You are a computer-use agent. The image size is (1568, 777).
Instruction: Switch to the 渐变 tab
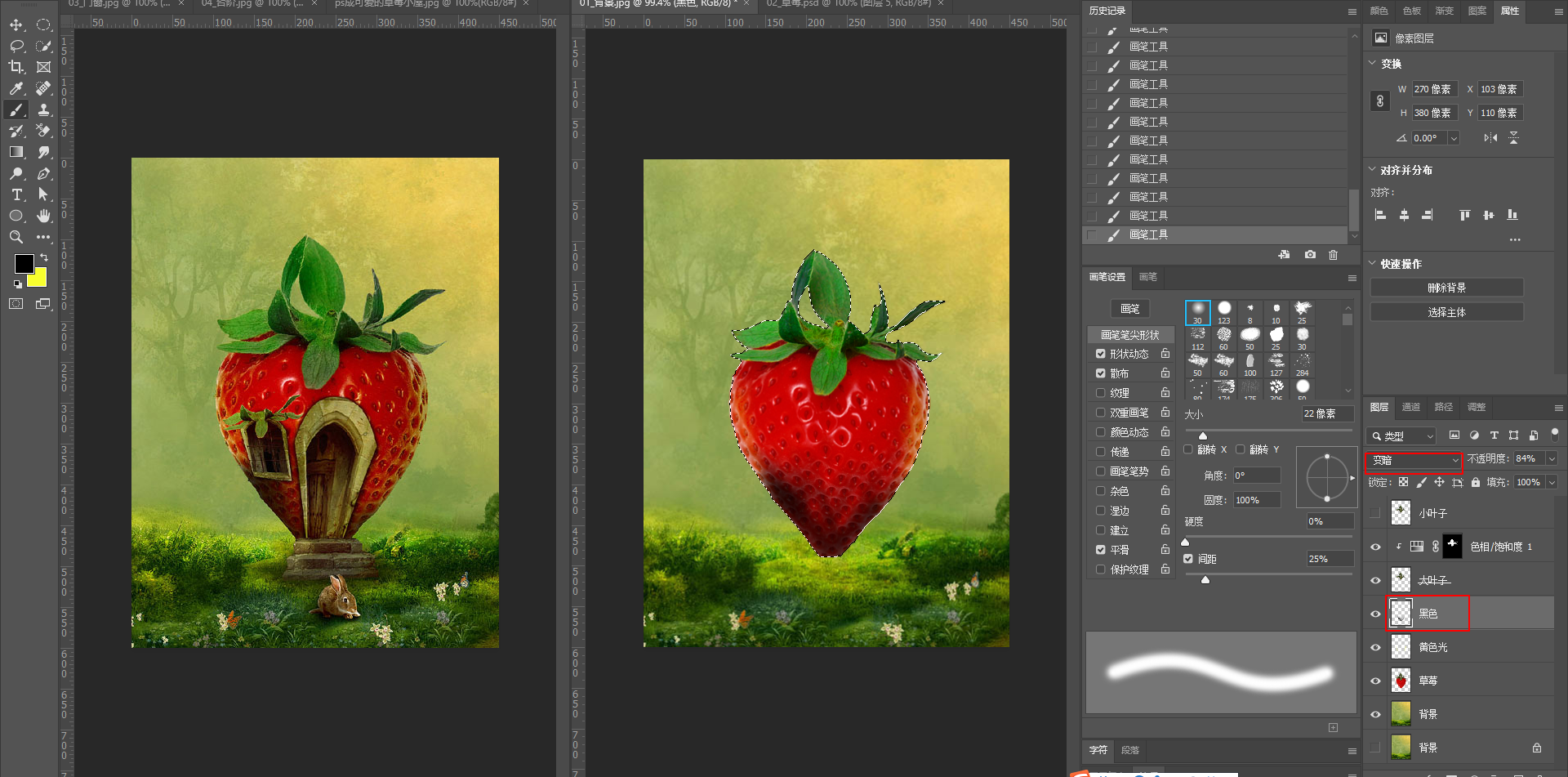[x=1445, y=11]
